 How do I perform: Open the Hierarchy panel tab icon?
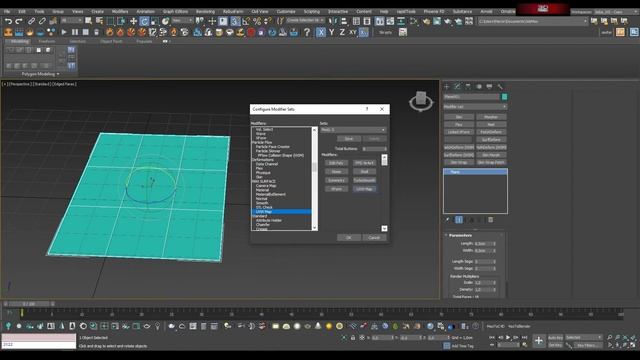(x=468, y=87)
